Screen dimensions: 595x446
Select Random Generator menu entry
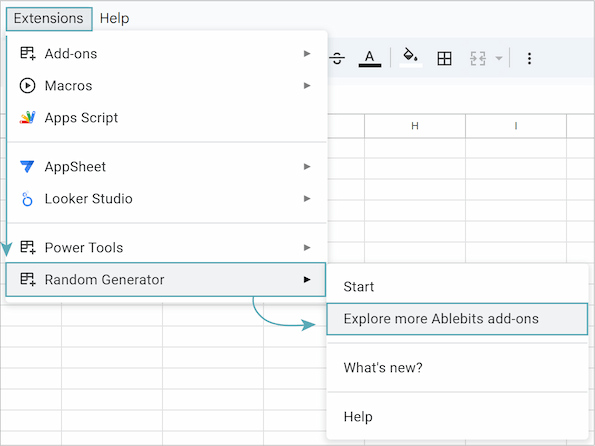166,279
